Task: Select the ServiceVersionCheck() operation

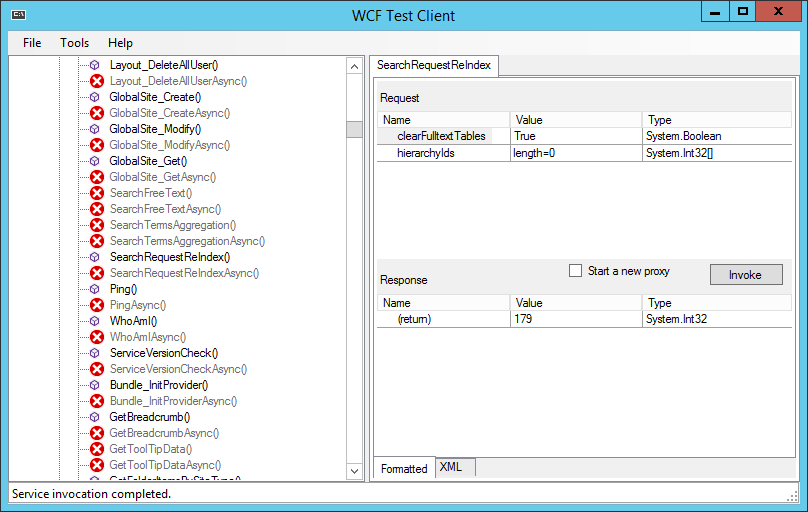Action: [164, 353]
